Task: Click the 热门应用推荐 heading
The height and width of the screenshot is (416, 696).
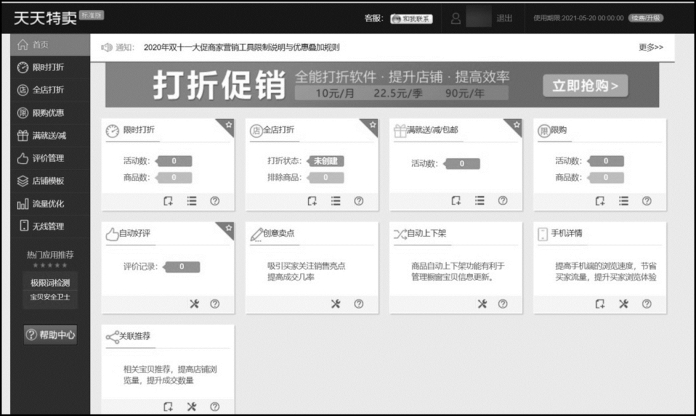Action: [x=50, y=255]
